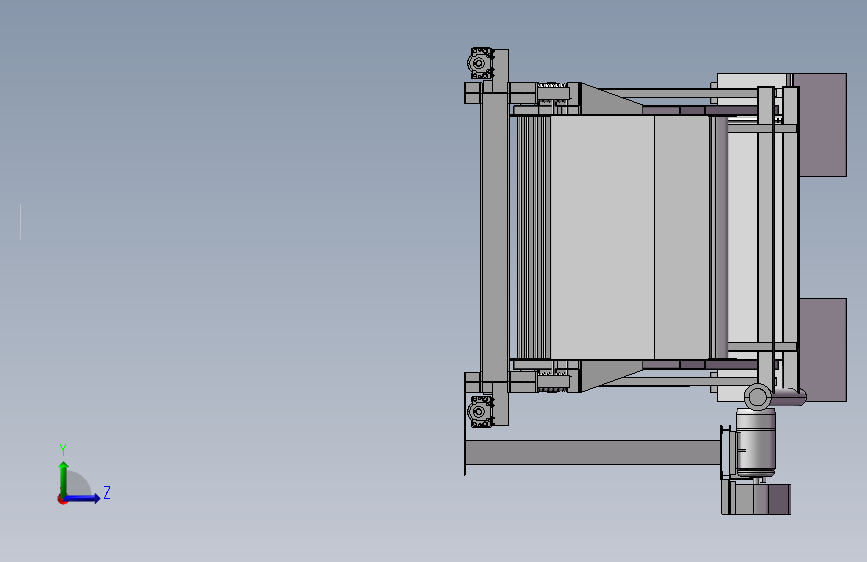
Task: Select the large central gray panel
Action: tap(603, 237)
